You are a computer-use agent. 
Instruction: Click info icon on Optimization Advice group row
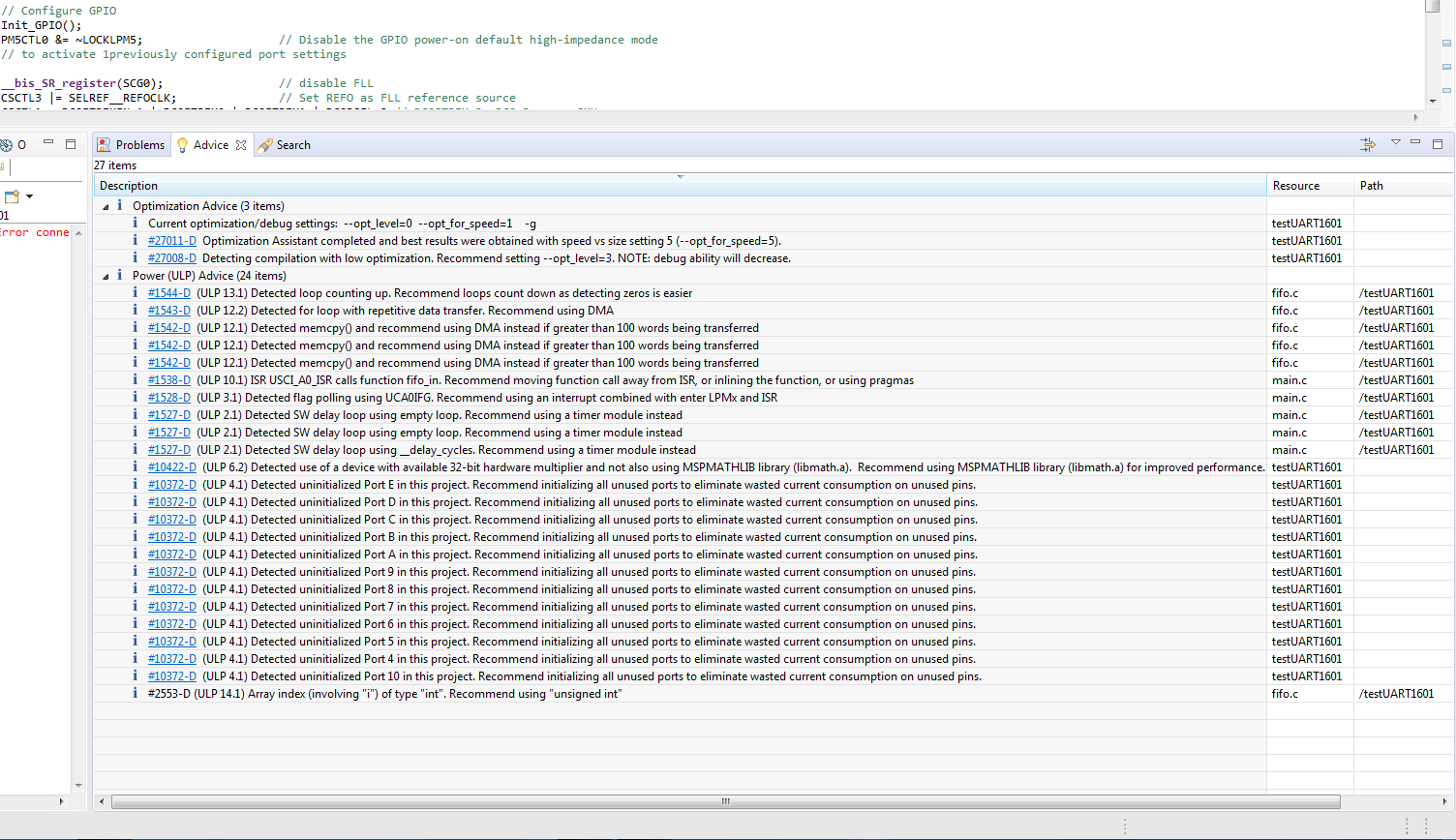pyautogui.click(x=120, y=205)
